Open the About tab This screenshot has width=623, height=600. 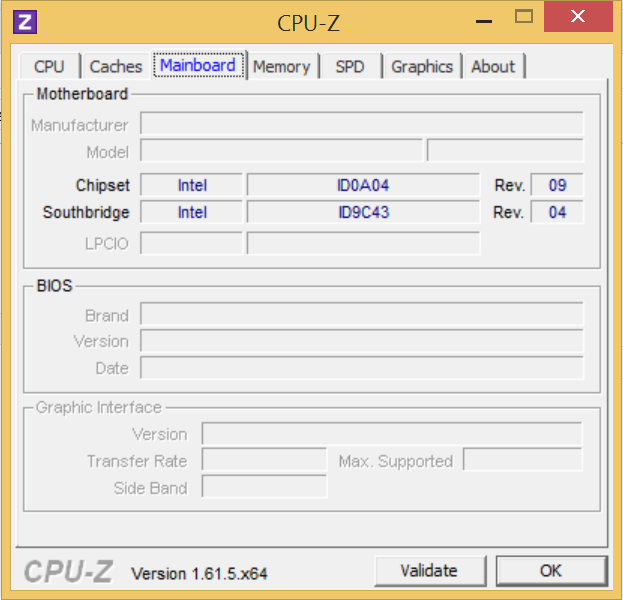(x=493, y=66)
